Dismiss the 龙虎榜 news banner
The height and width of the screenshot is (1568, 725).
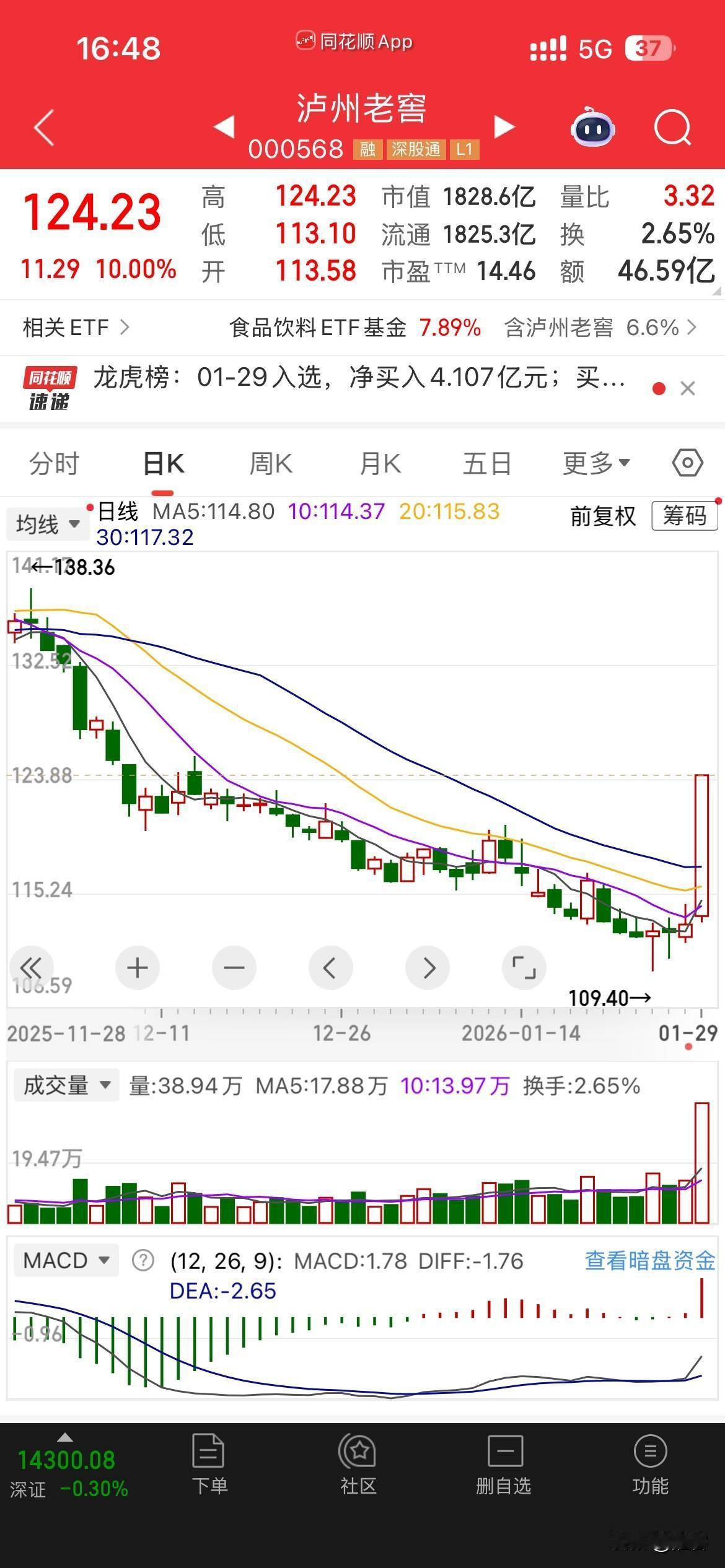[687, 388]
